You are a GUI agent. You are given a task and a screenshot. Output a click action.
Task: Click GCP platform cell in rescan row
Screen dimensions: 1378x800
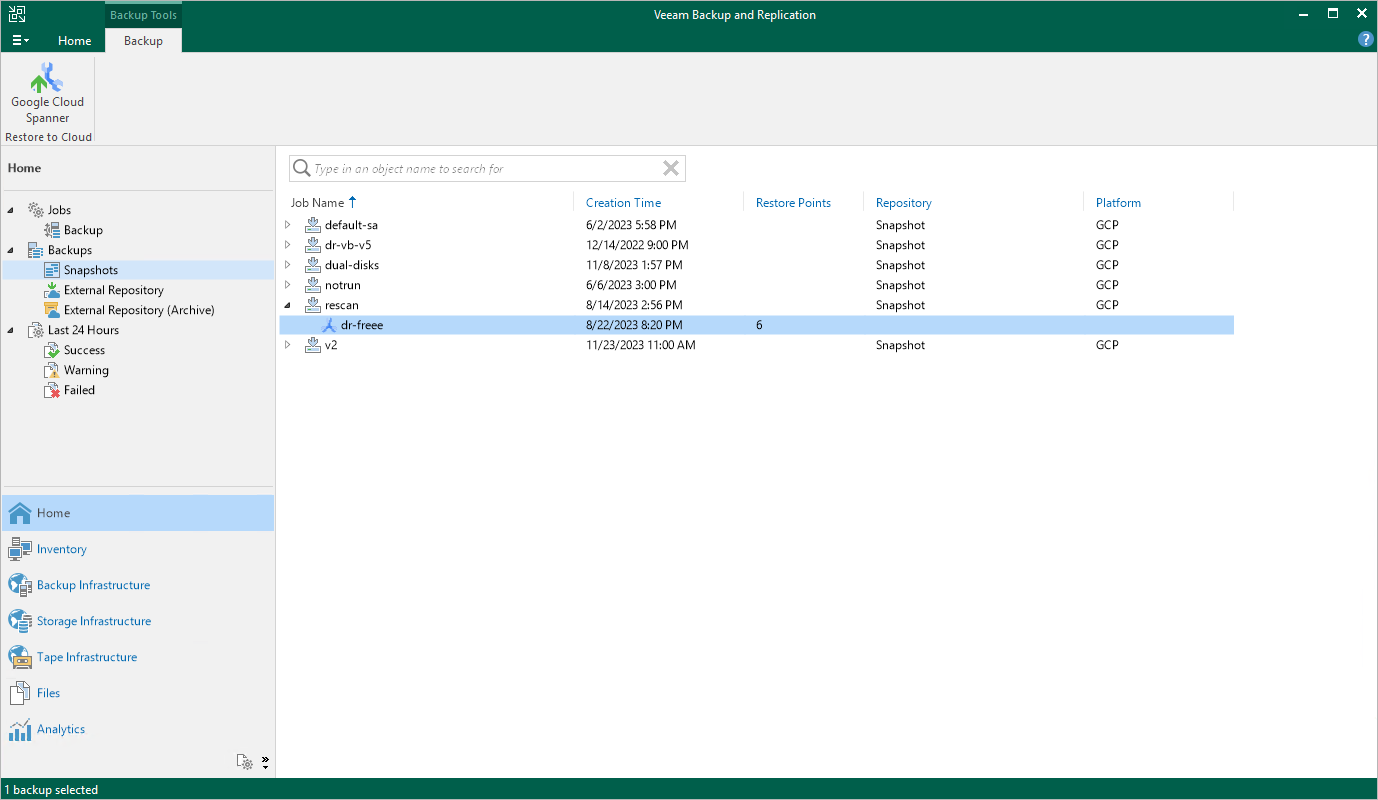(1107, 305)
